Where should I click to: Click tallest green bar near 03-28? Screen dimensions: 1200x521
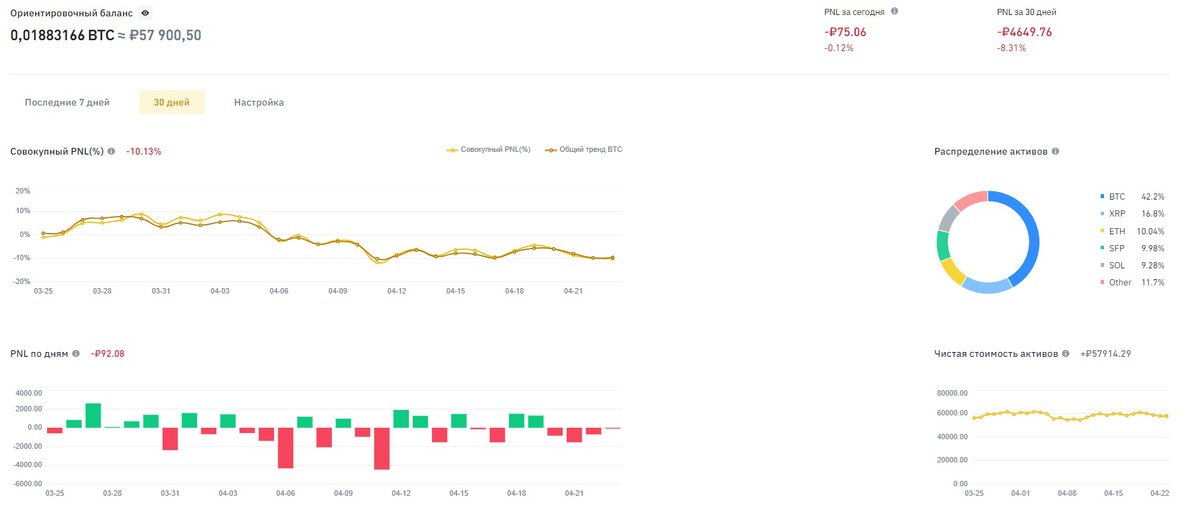point(93,415)
